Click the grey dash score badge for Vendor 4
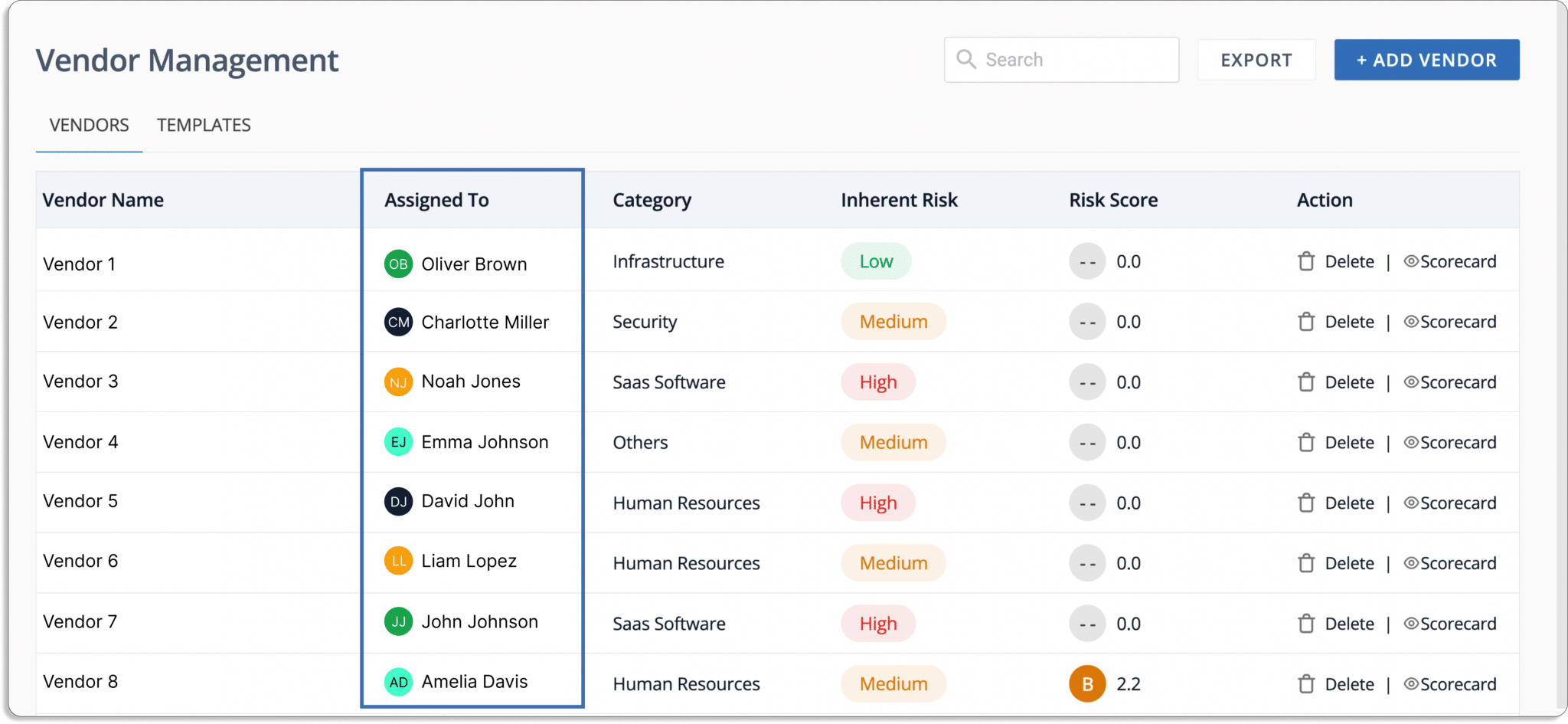Screen dimensions: 1568x724 [1087, 442]
